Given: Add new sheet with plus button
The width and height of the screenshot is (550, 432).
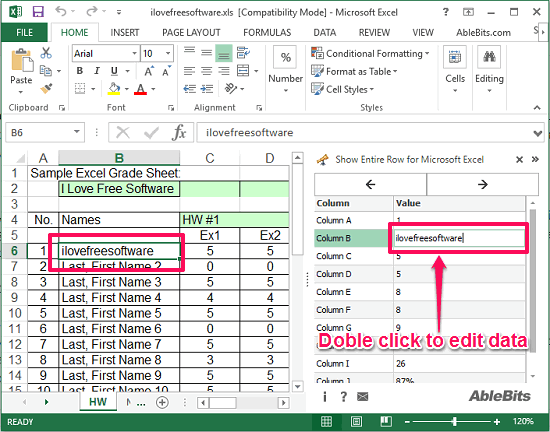Looking at the screenshot, I should [162, 402].
